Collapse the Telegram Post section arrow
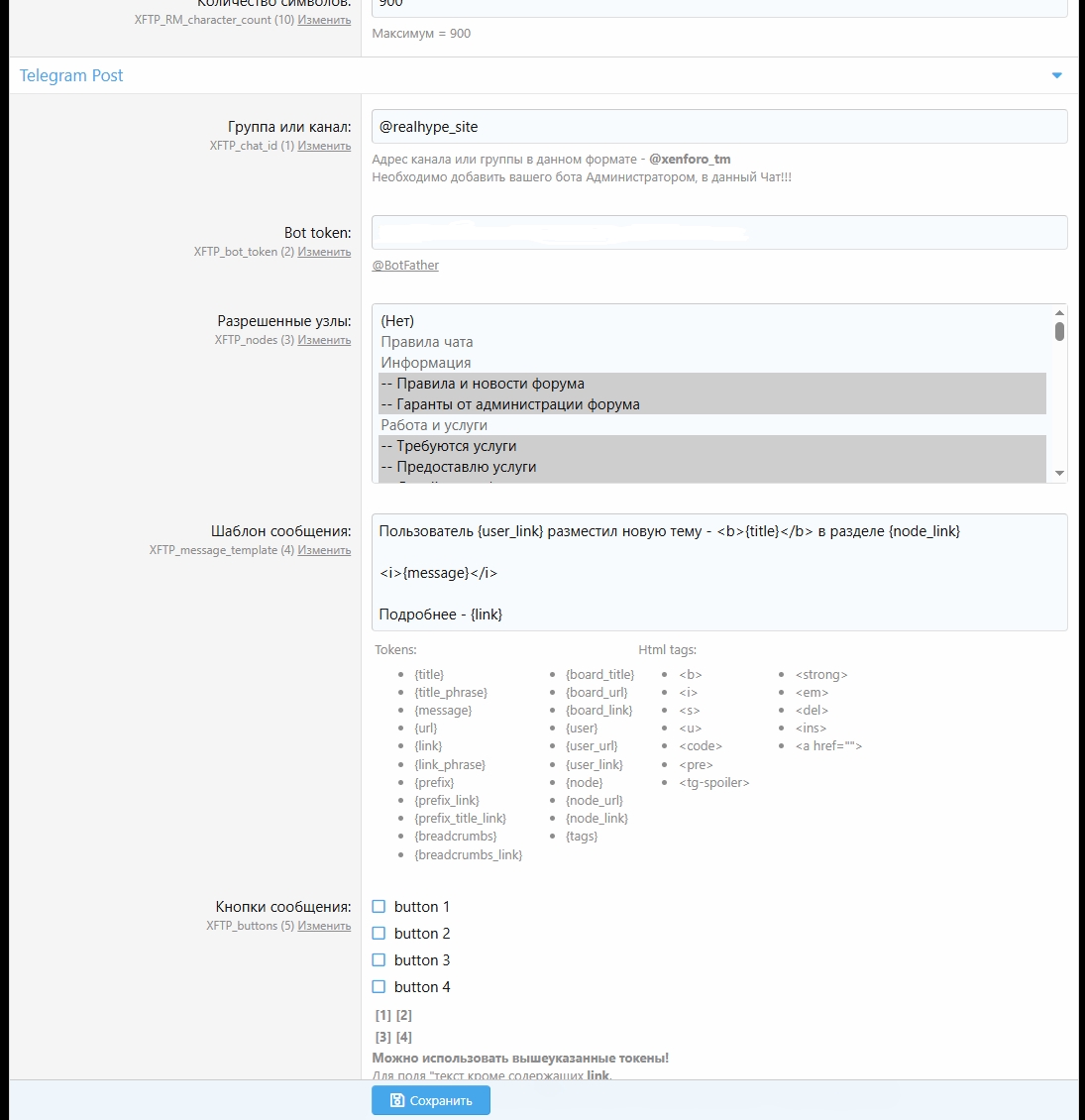The width and height of the screenshot is (1085, 1120). coord(1056,75)
